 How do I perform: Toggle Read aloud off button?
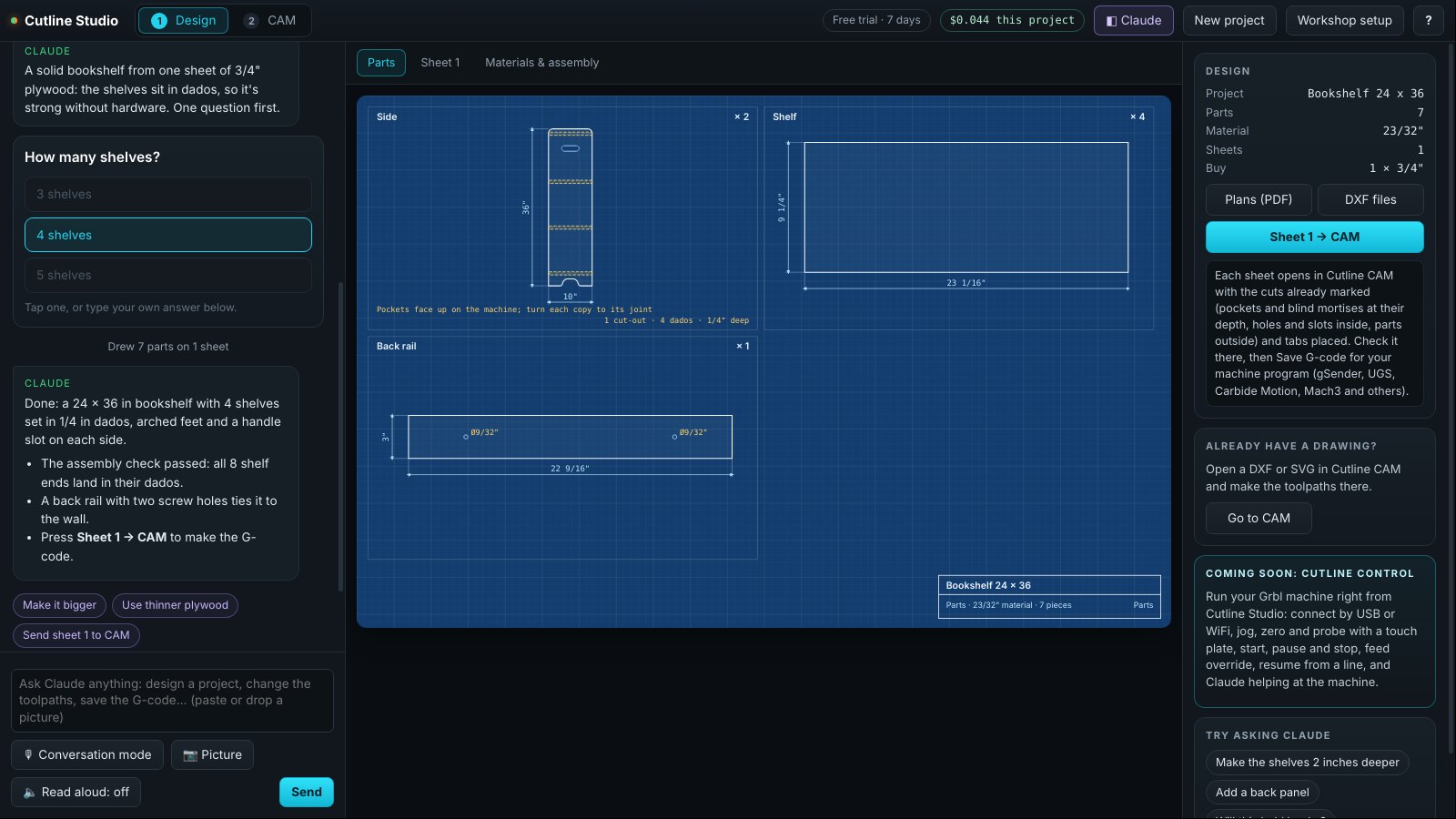coord(76,793)
